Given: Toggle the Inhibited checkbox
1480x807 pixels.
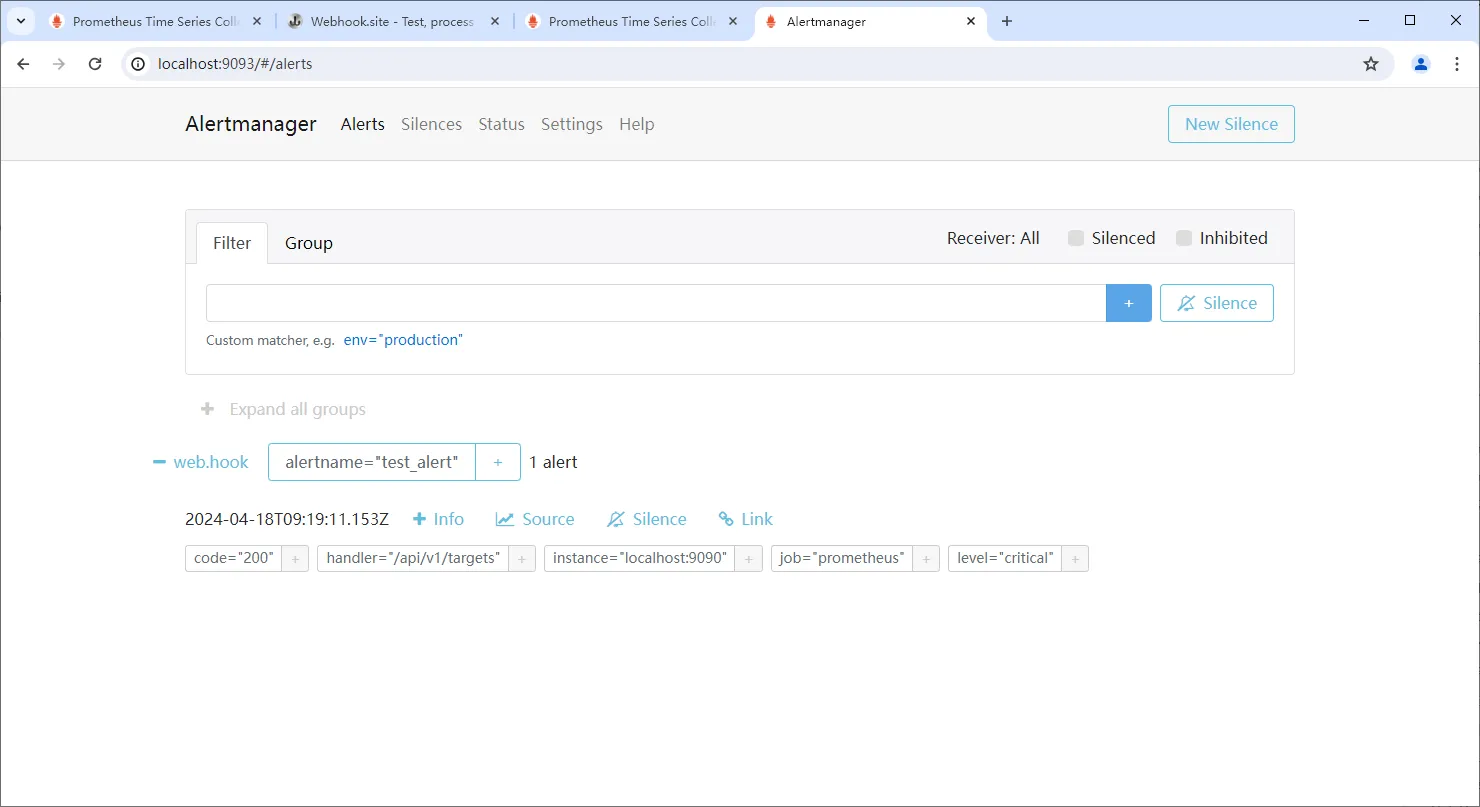Looking at the screenshot, I should point(1184,238).
